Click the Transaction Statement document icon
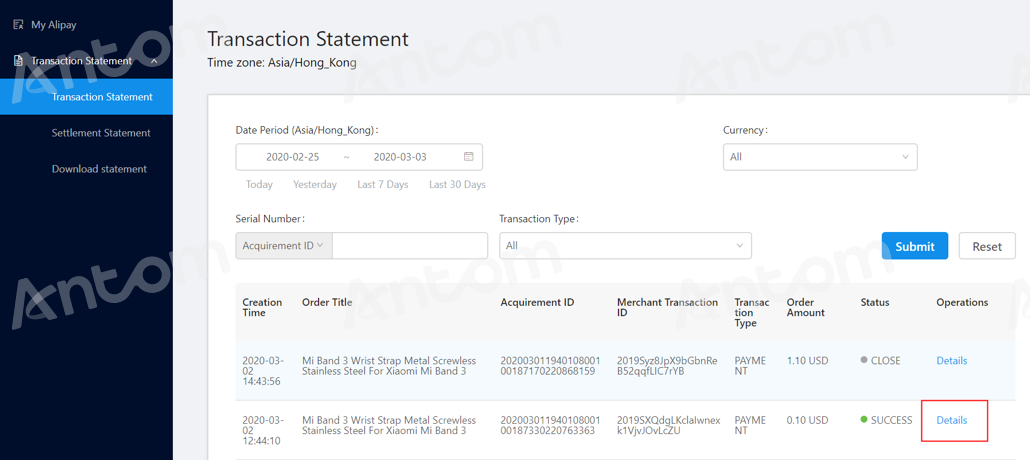Screen dimensions: 1030x460 point(18,61)
